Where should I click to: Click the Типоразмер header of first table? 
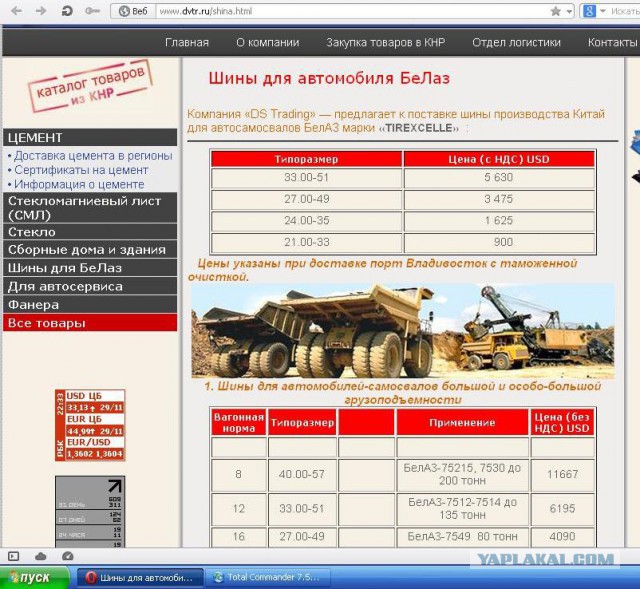[307, 159]
